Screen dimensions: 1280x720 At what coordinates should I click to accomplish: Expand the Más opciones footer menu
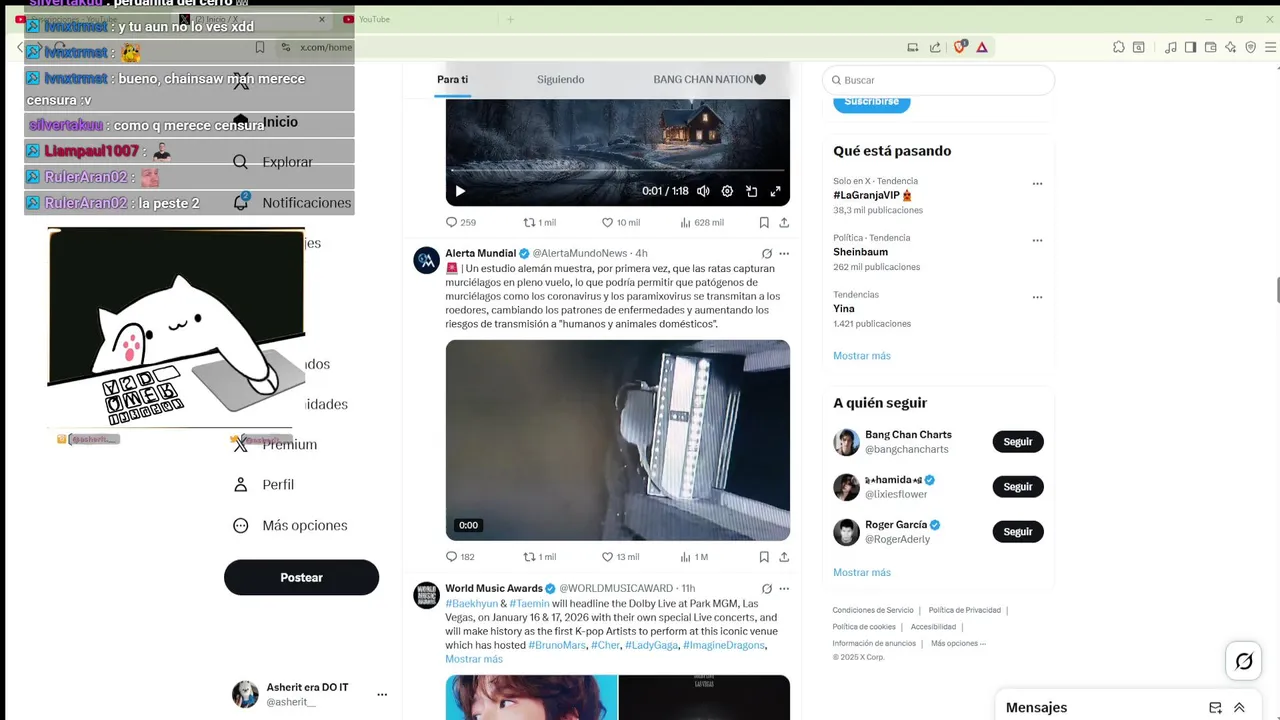click(958, 643)
